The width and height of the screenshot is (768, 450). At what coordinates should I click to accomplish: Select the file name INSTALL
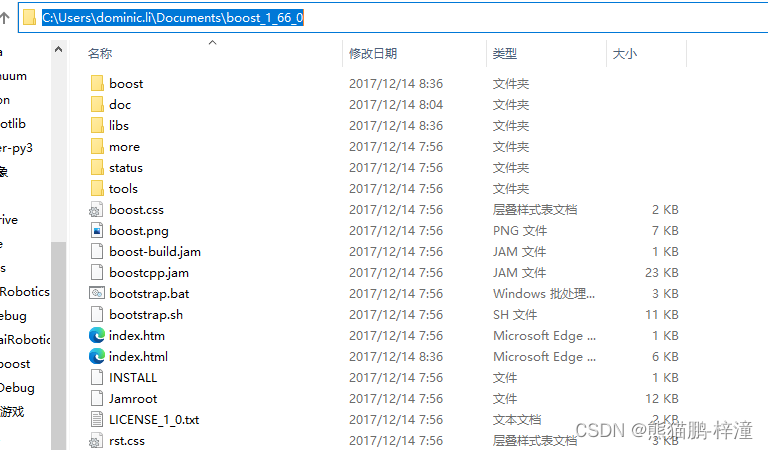[133, 378]
